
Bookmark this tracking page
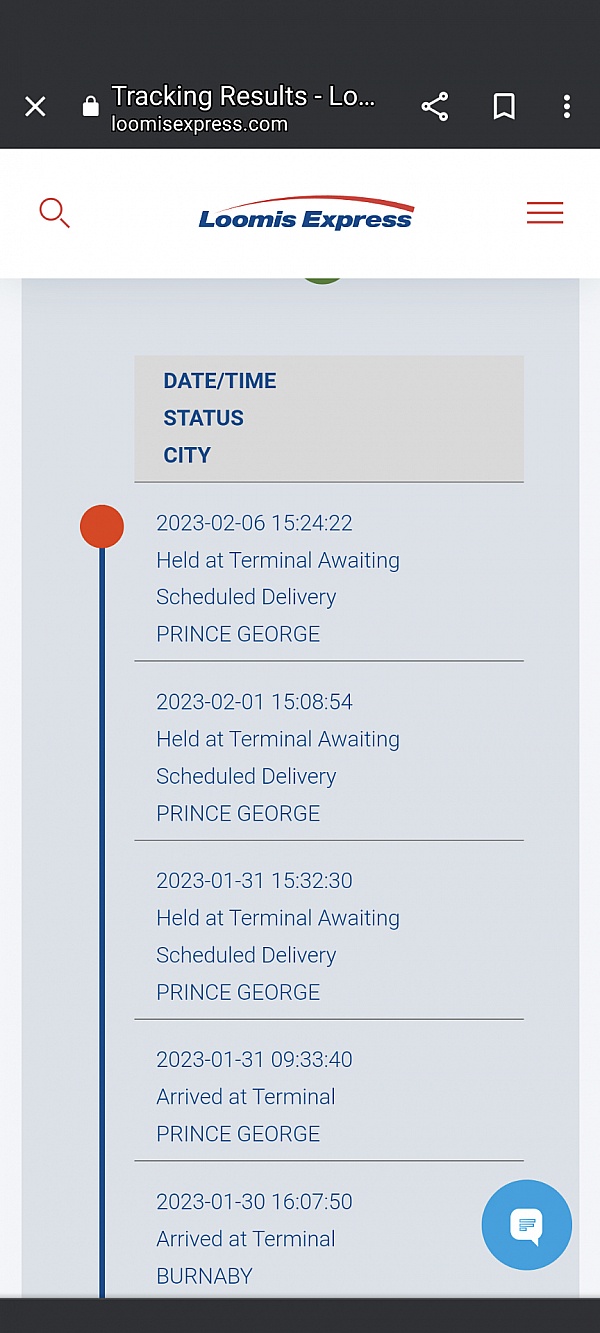click(504, 107)
